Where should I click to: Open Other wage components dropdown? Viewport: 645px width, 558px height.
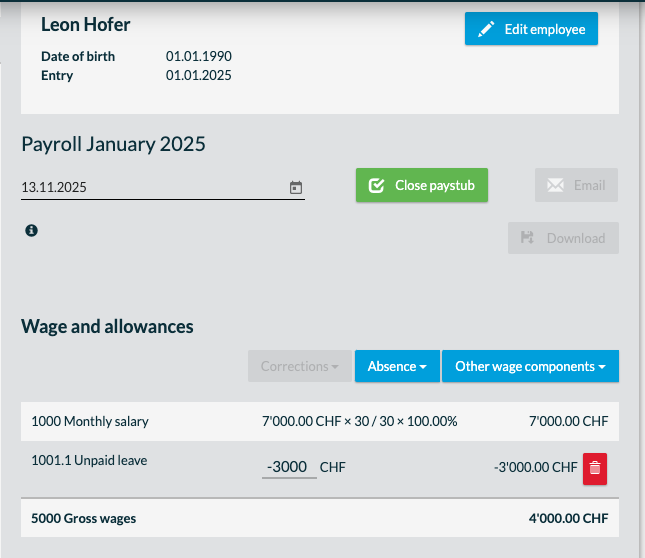coord(530,366)
